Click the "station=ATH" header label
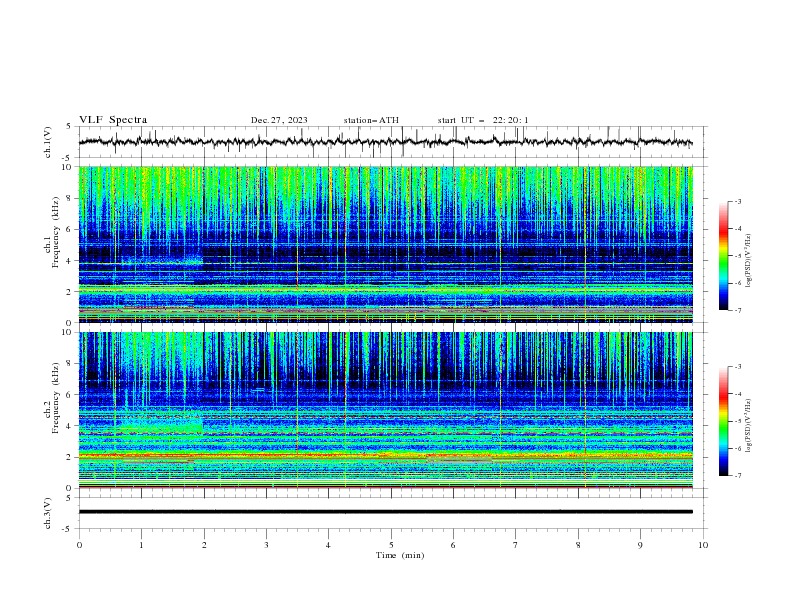Viewport: 792px width, 612px height. 371,120
